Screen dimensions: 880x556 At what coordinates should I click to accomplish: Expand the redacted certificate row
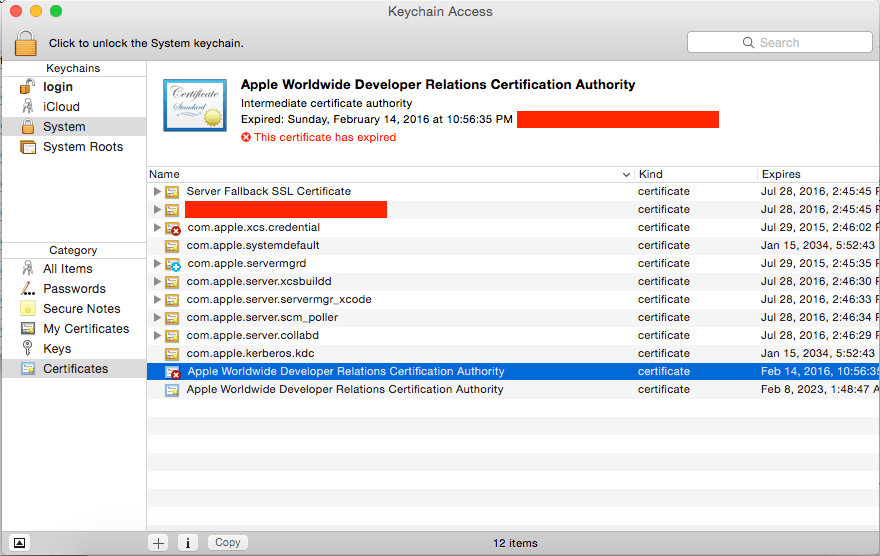pos(157,209)
